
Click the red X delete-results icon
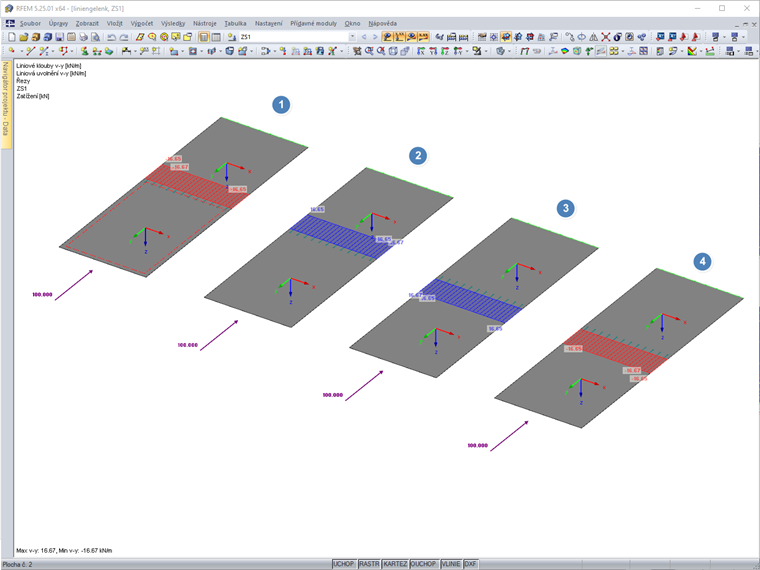coord(605,37)
